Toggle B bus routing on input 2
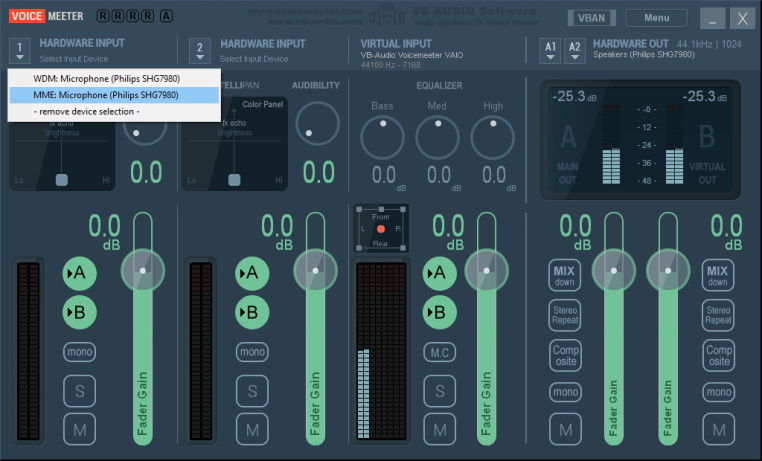762x461 pixels. (252, 312)
